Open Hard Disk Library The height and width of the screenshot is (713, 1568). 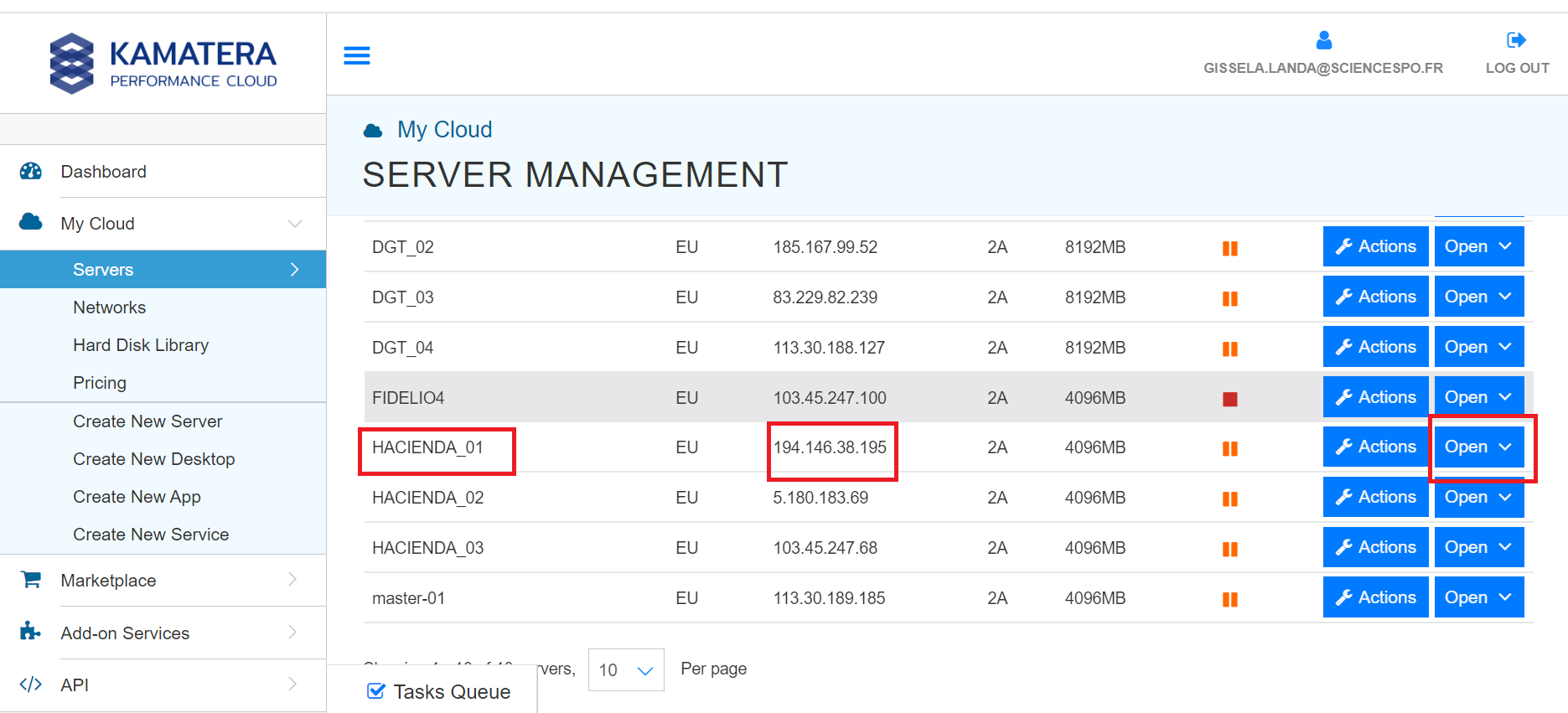pos(141,345)
